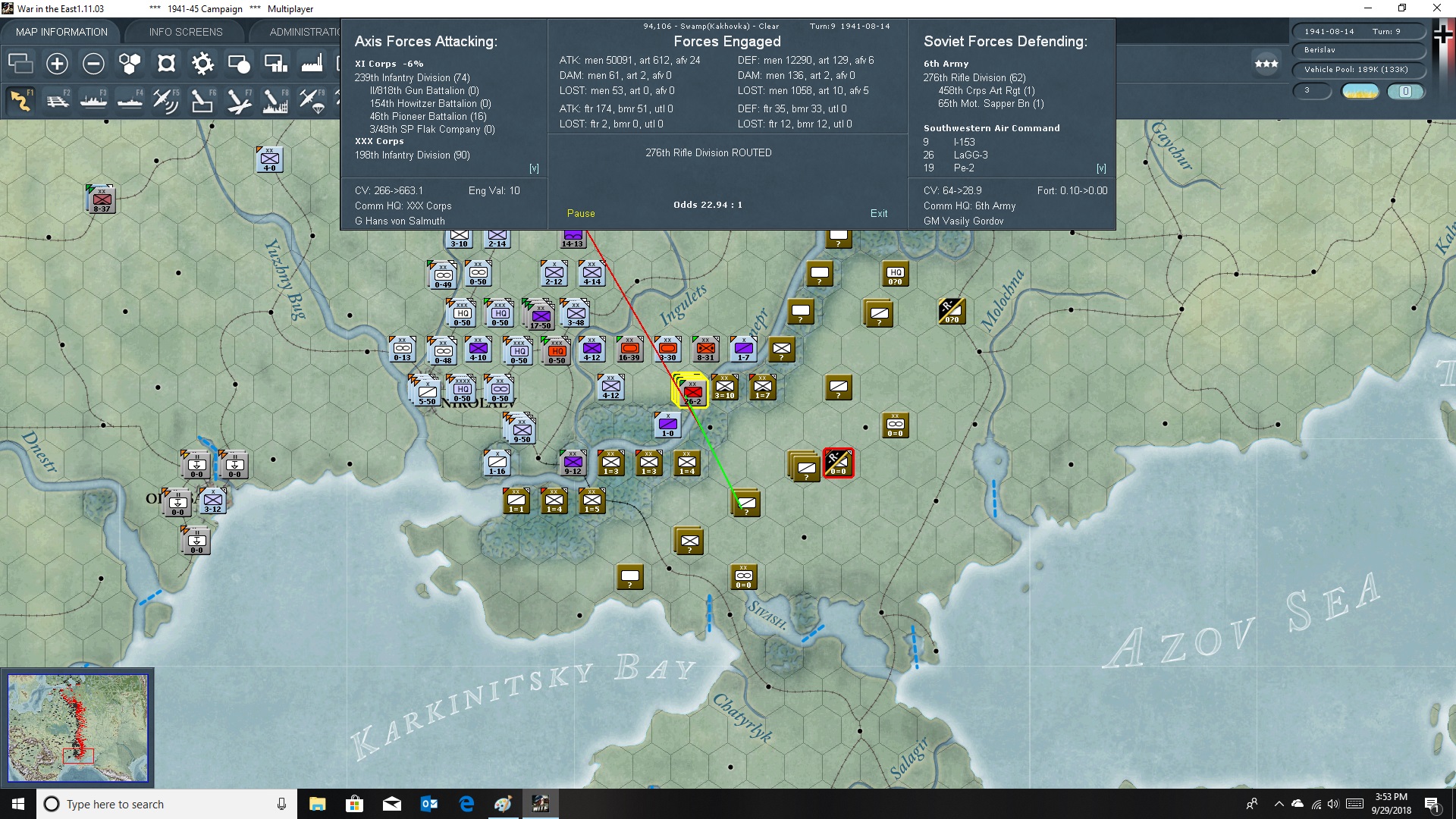Open the MAP INFORMATION tab
Screen dimensions: 1456x819
click(61, 32)
